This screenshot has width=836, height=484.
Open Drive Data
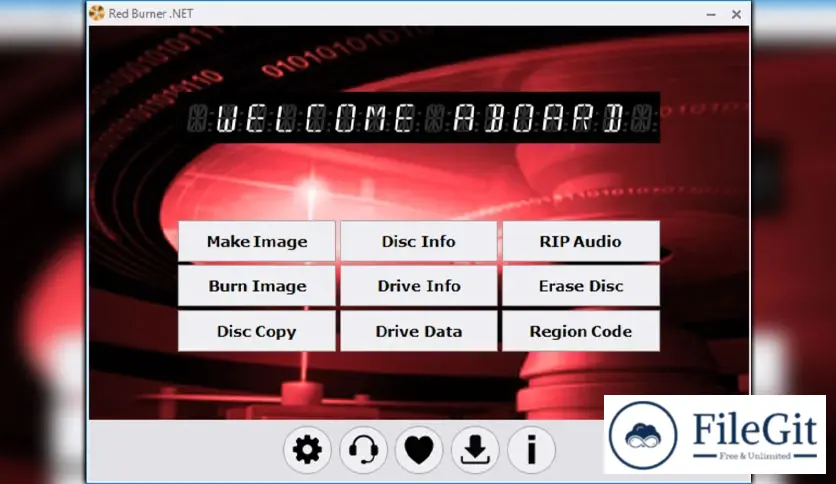[x=419, y=332]
